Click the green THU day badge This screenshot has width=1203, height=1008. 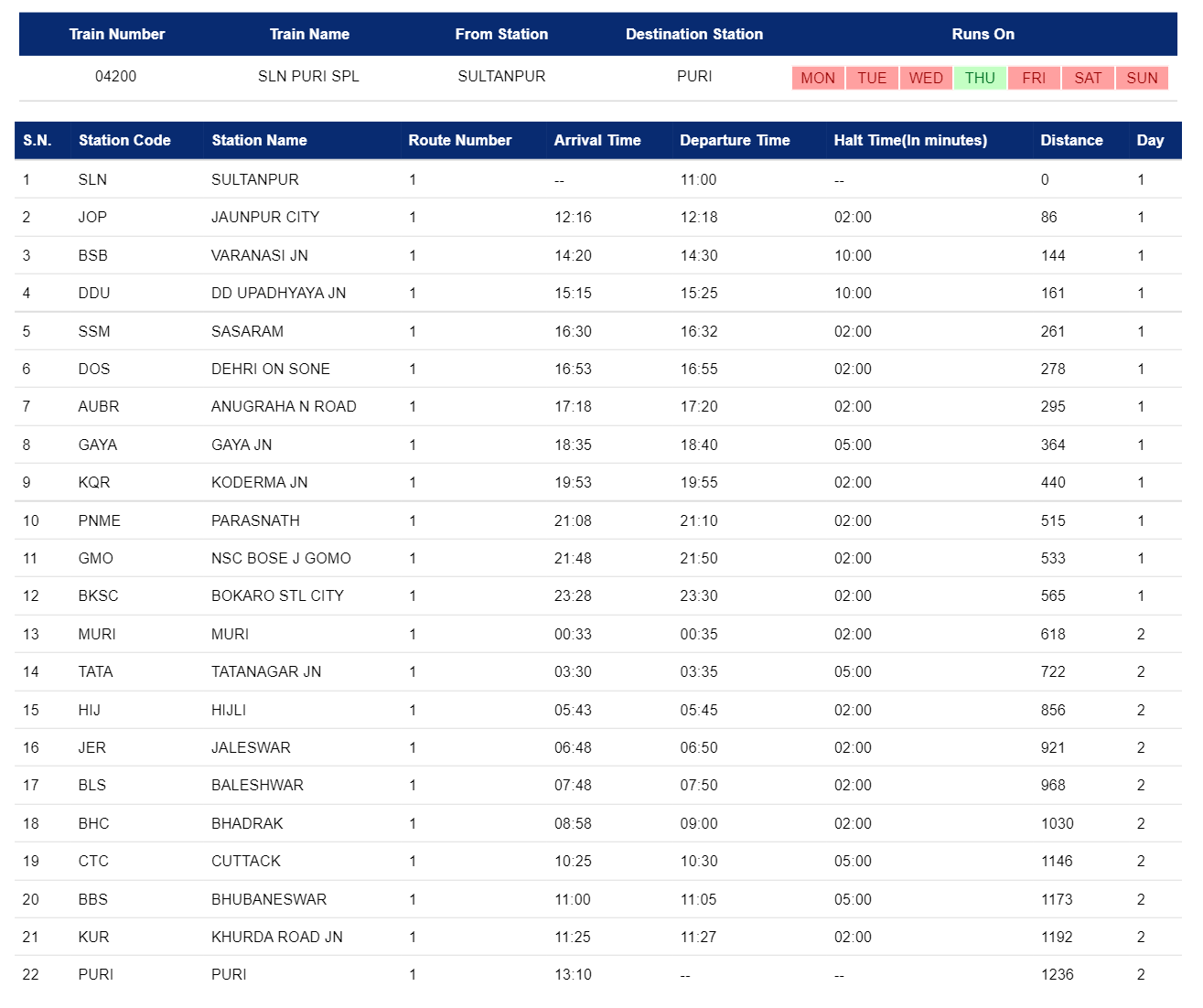coord(980,78)
